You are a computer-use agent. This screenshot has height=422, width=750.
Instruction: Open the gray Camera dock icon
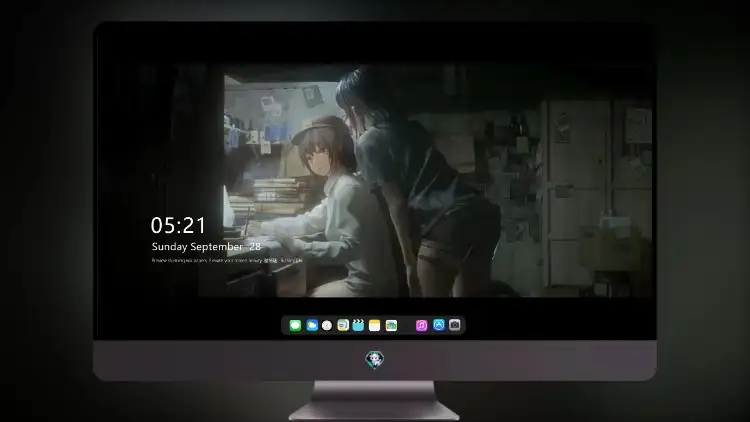pos(455,325)
